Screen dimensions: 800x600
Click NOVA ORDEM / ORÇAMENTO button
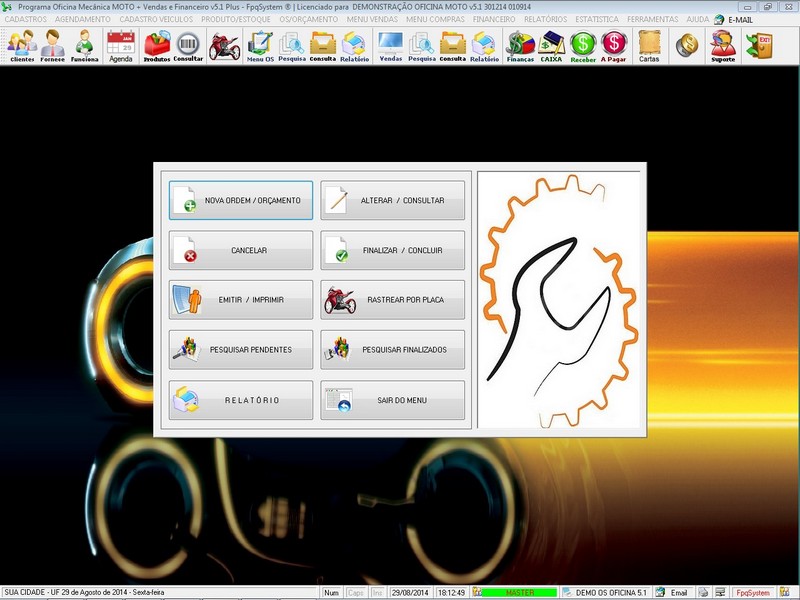240,198
